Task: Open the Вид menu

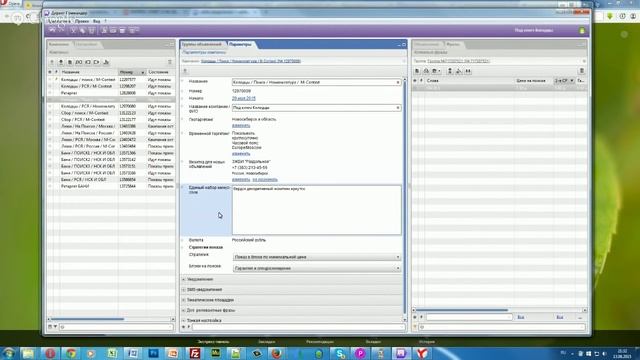Action: 96,21
